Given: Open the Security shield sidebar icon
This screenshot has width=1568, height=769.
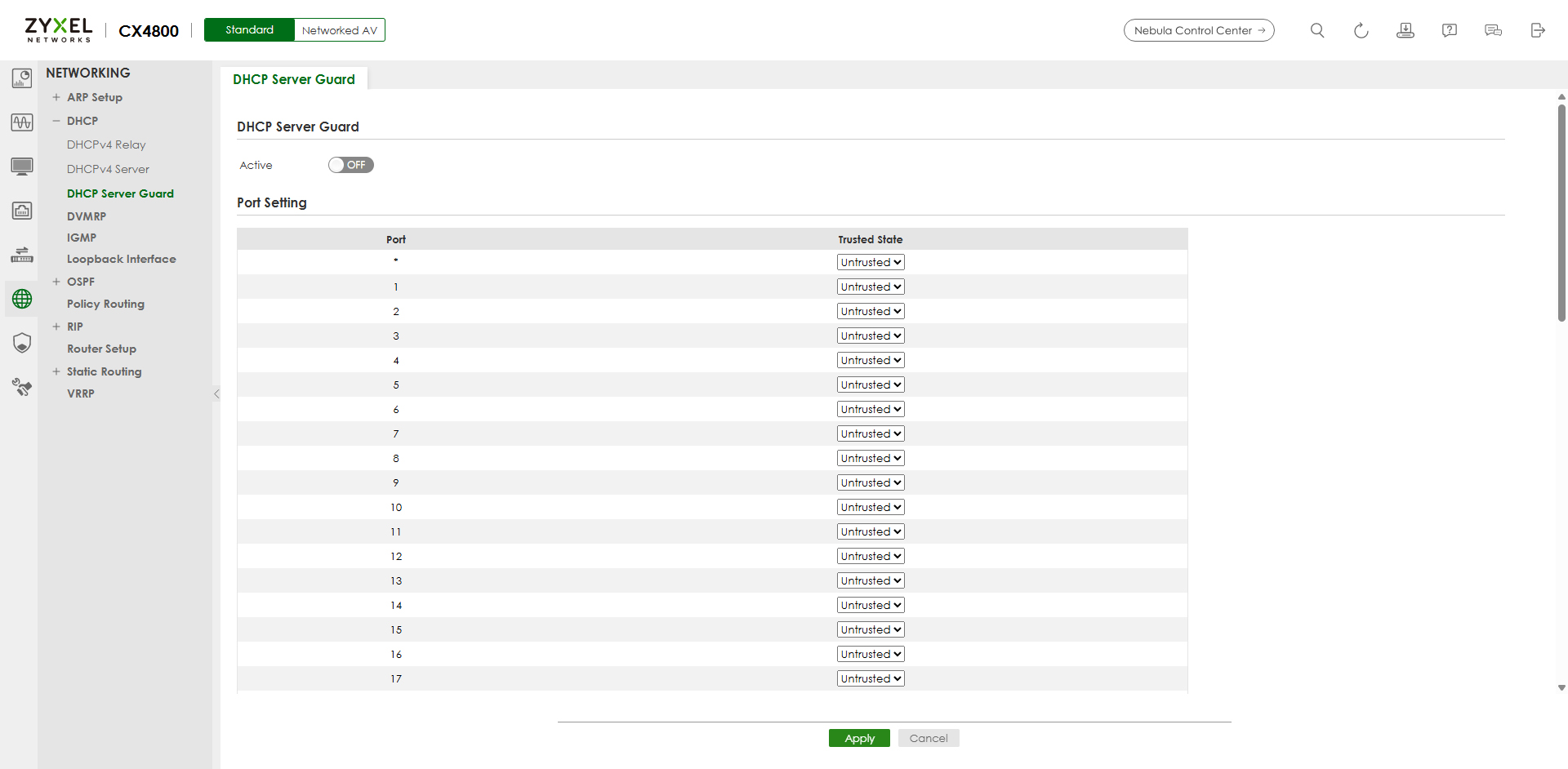Looking at the screenshot, I should point(22,343).
